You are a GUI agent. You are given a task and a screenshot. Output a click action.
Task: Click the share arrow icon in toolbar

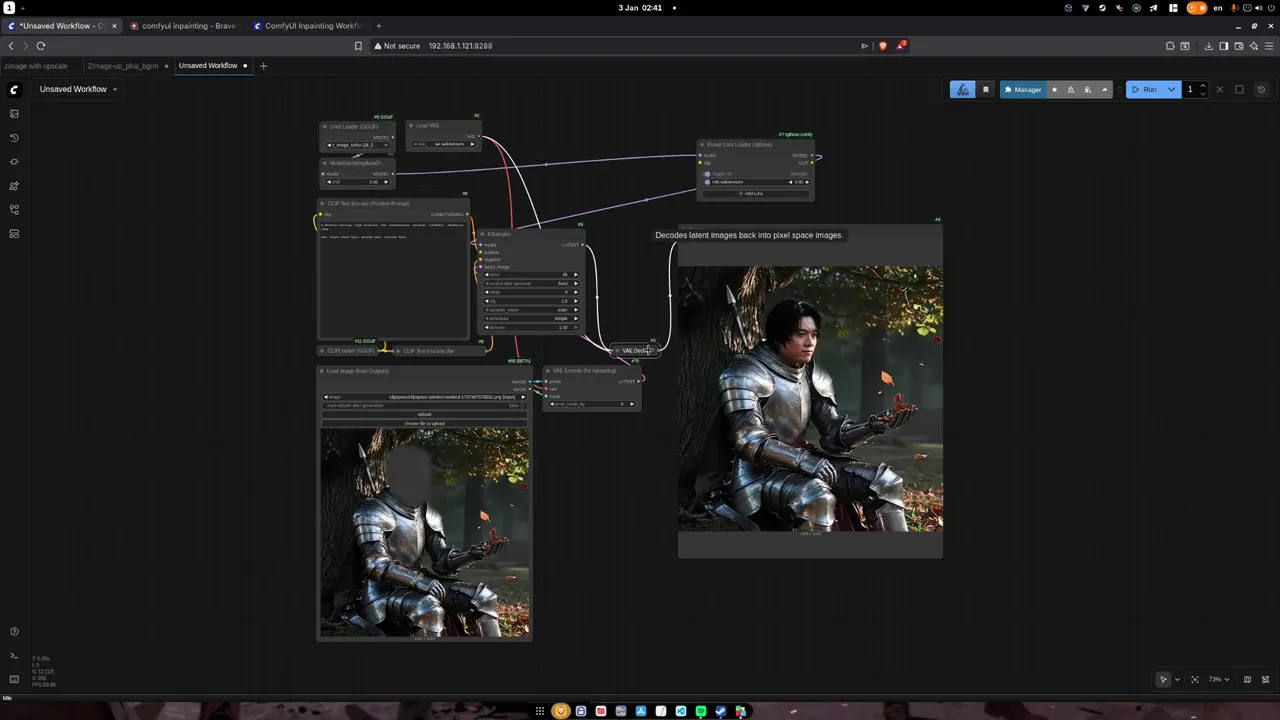point(1104,90)
